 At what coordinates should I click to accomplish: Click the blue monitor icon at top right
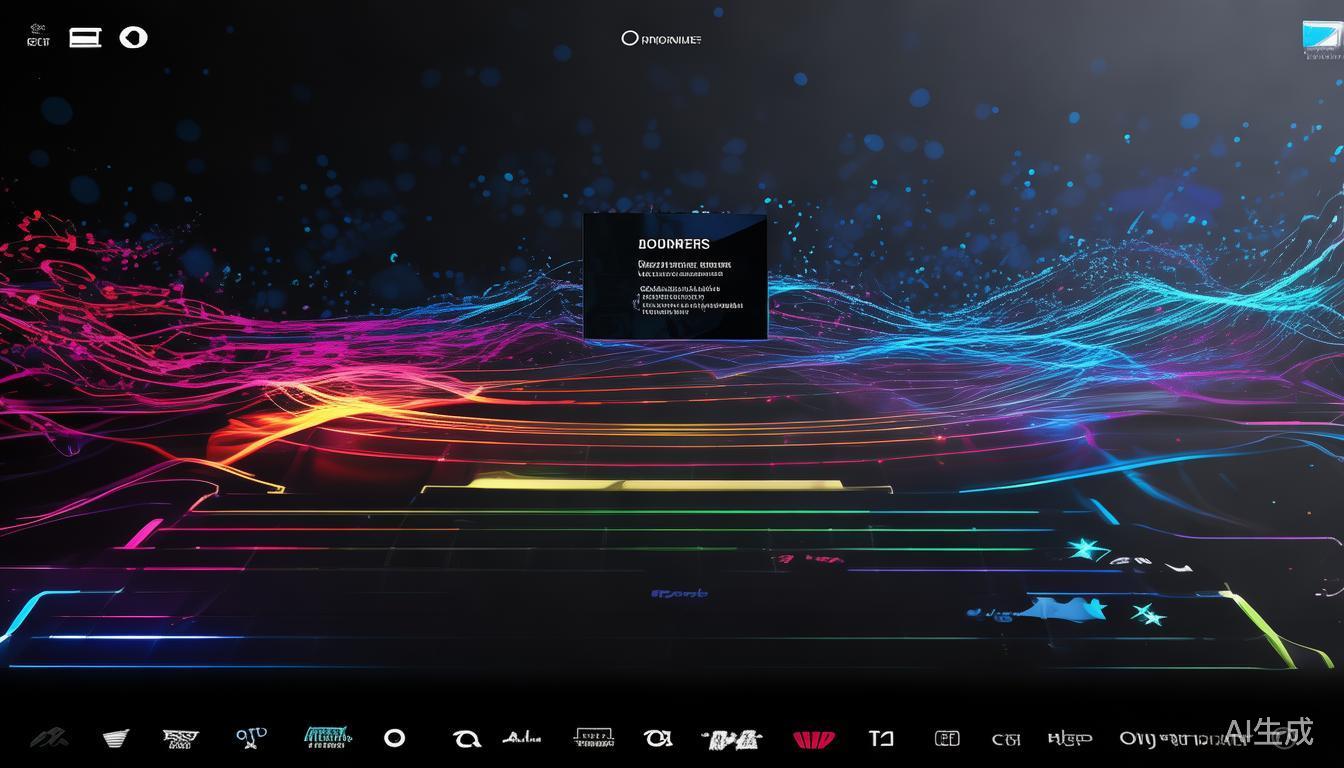pos(1323,37)
